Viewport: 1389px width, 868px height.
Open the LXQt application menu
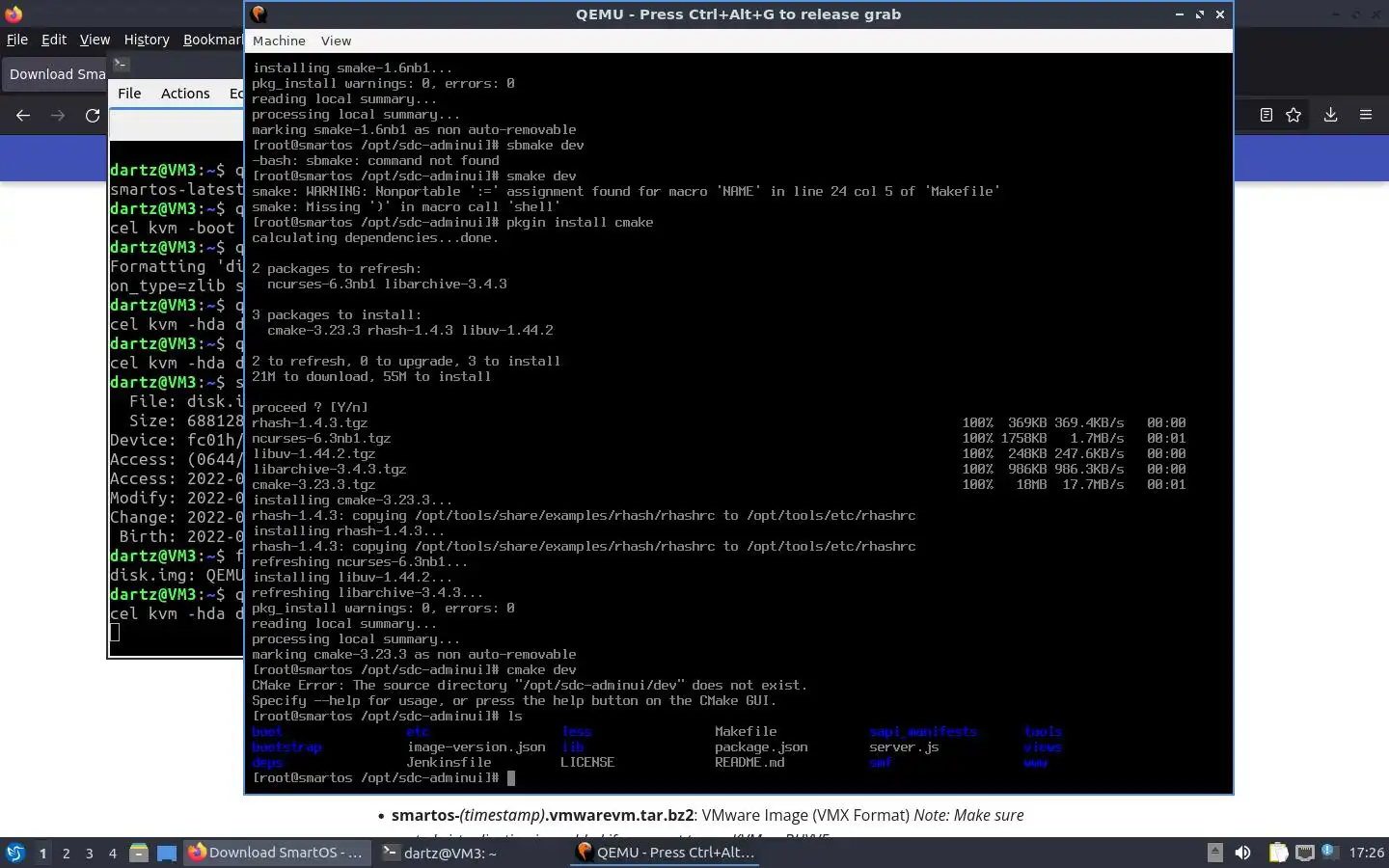[15, 853]
